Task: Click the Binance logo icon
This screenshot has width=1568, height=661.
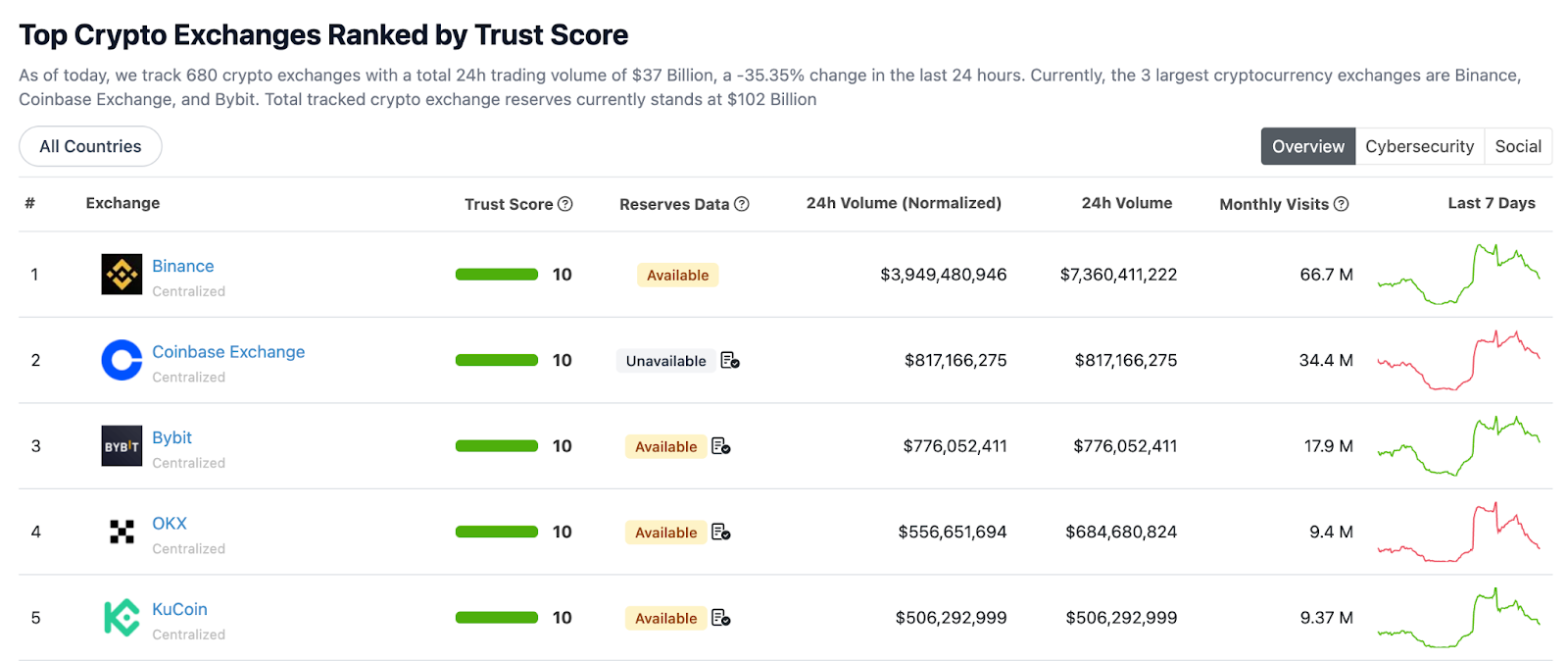Action: click(122, 275)
